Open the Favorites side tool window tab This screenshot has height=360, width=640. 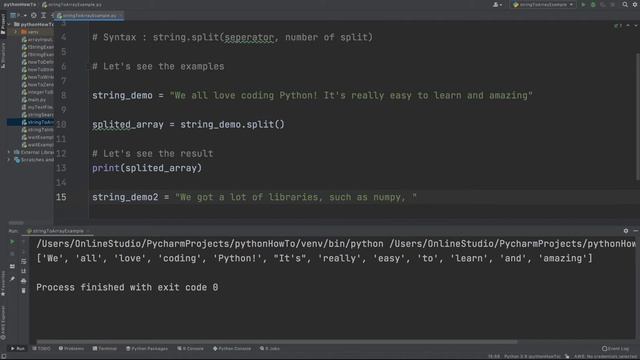click(x=3, y=283)
